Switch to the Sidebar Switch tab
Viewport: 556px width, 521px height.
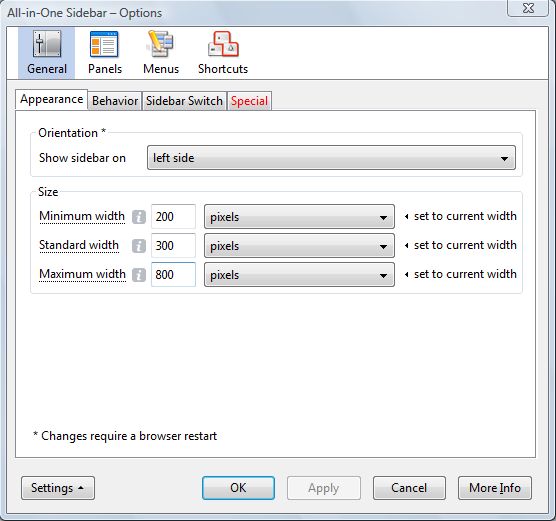pos(184,101)
